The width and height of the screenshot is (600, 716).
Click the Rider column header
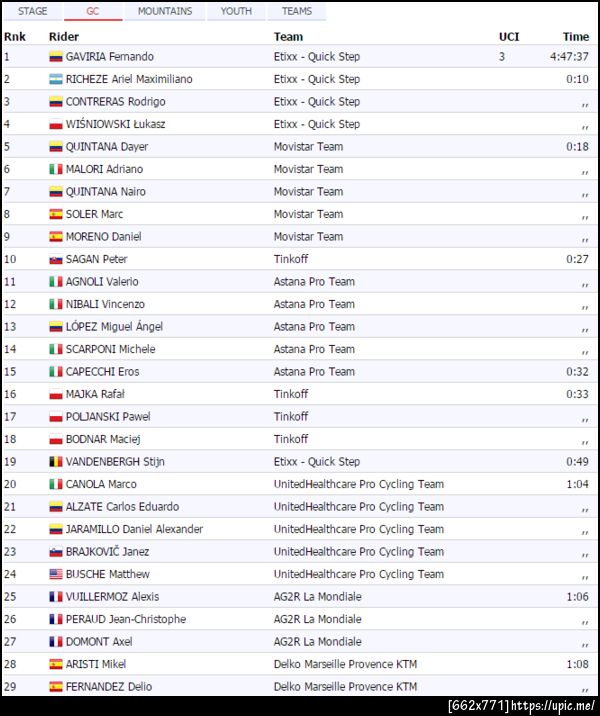tap(64, 36)
